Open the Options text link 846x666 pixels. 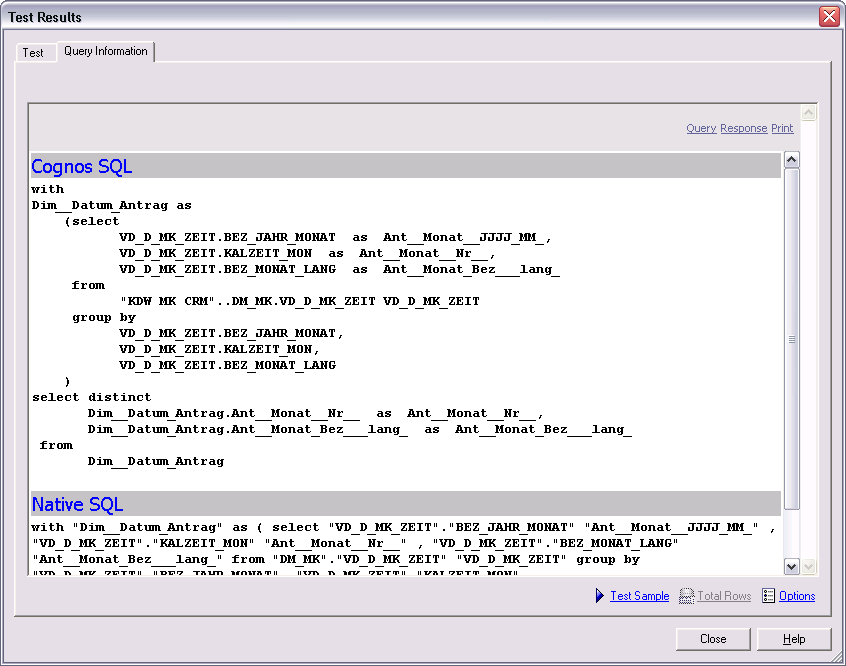(x=797, y=596)
